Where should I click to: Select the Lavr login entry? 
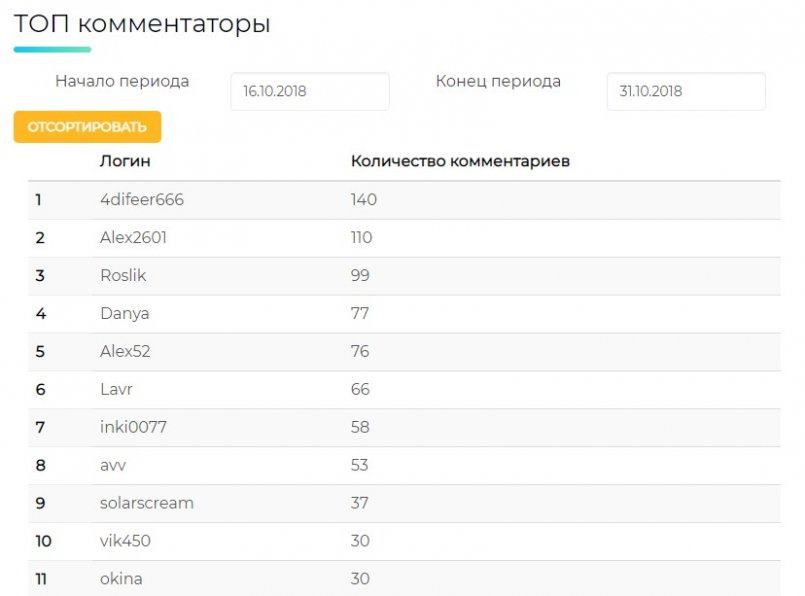tap(116, 390)
